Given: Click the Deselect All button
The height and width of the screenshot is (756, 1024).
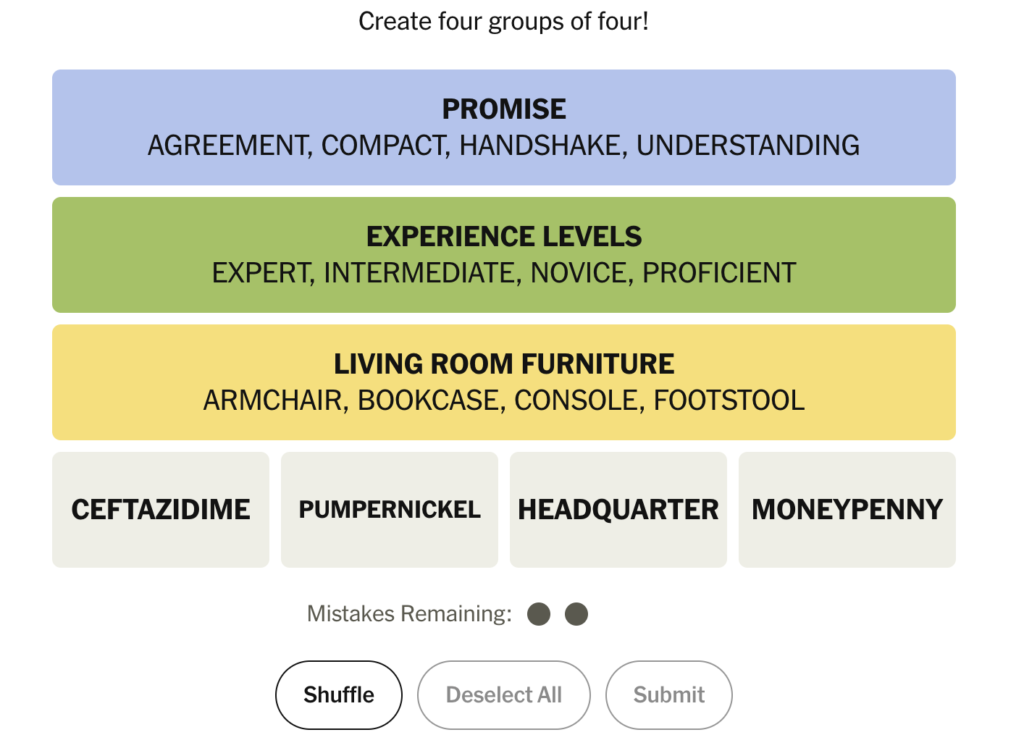Looking at the screenshot, I should click(504, 695).
